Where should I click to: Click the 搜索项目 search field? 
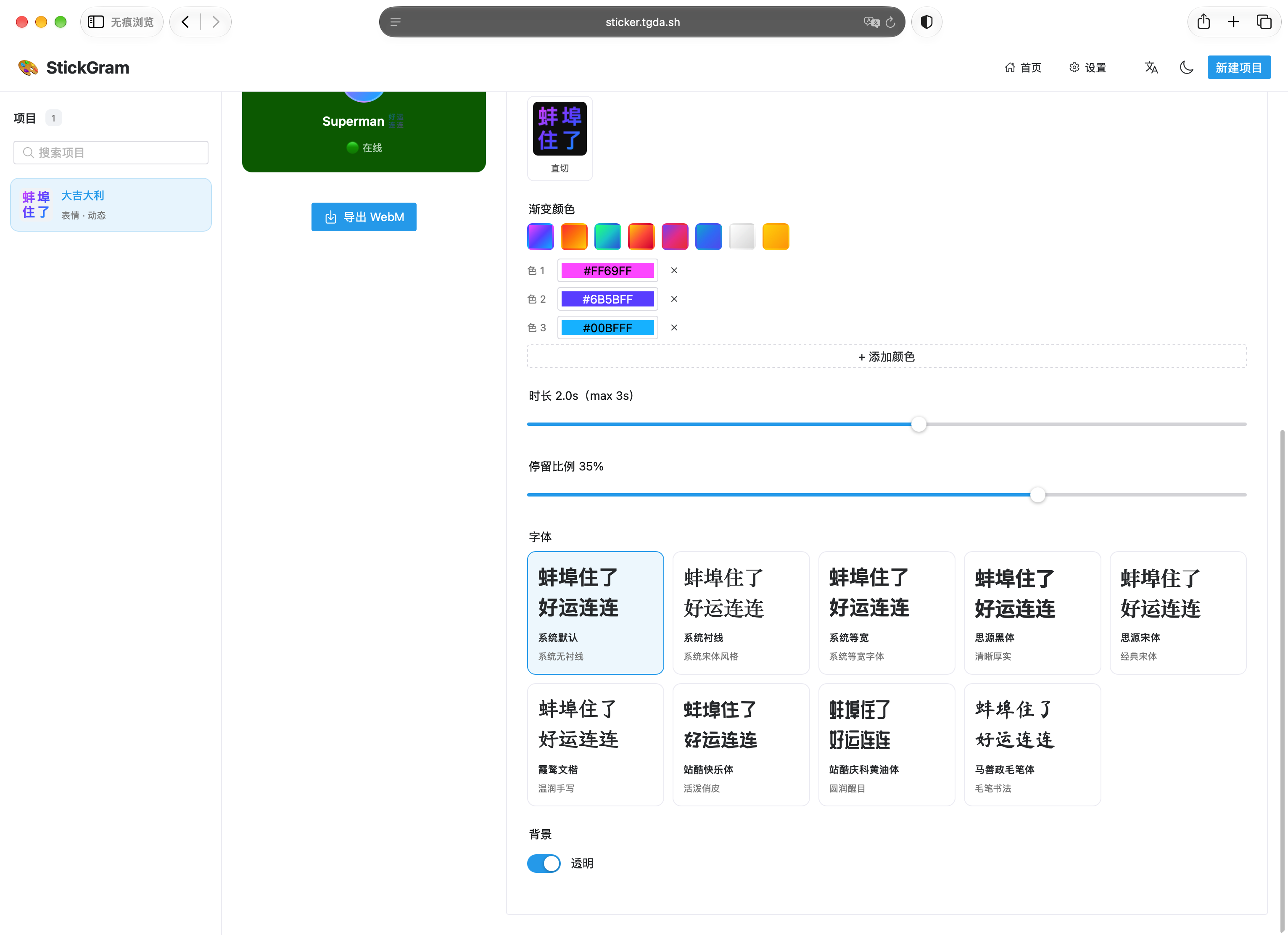tap(111, 153)
